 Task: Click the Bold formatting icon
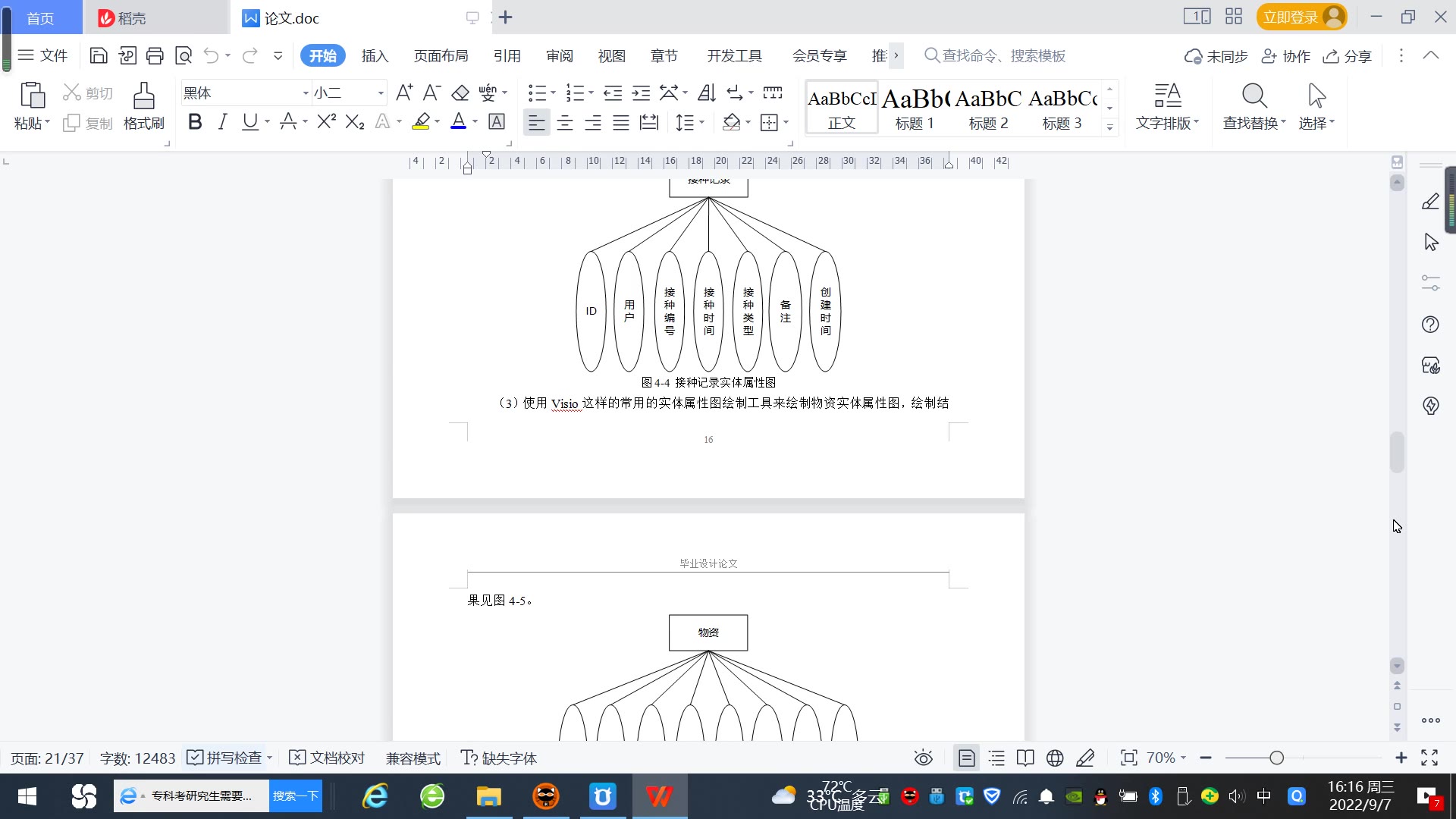(195, 122)
